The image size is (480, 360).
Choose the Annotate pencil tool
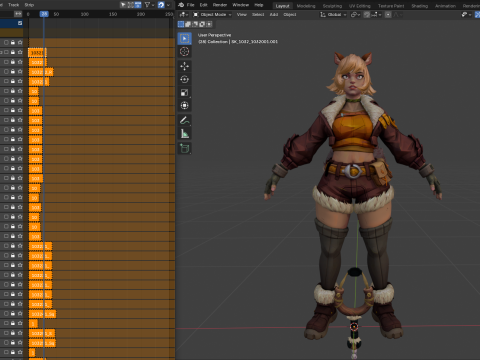[184, 120]
